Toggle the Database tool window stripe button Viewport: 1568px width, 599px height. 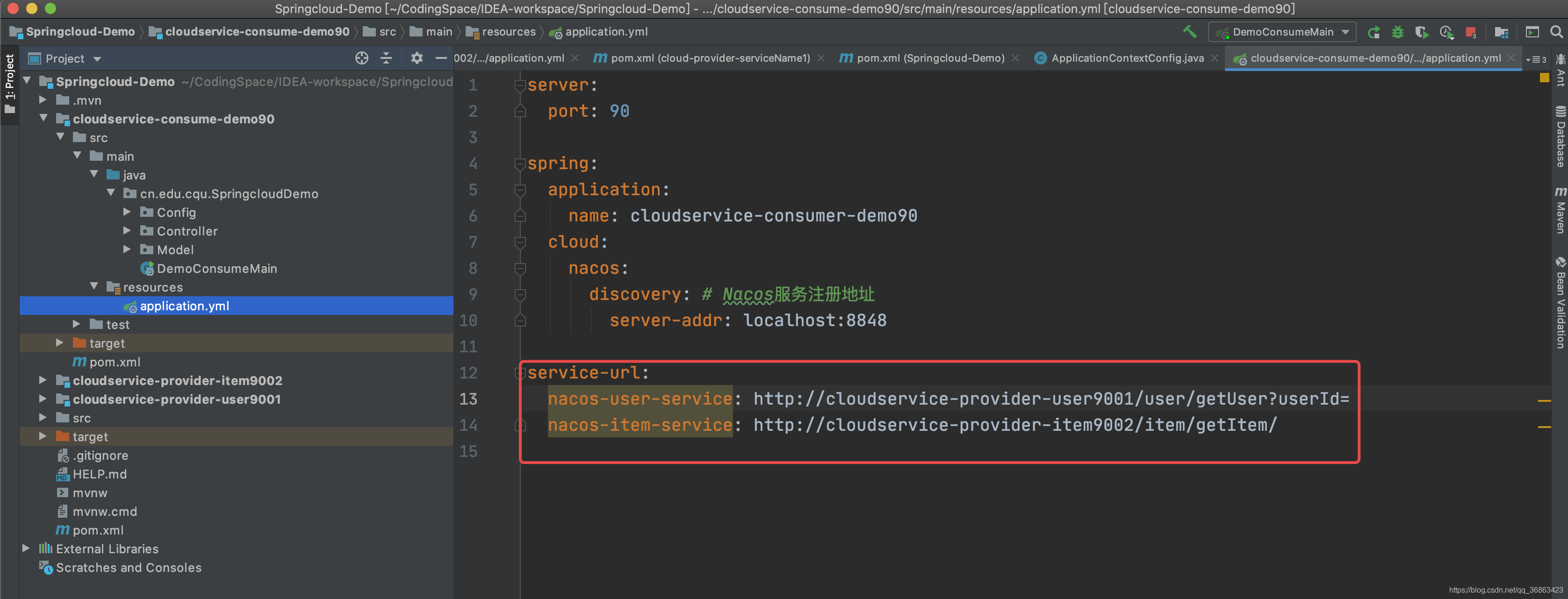[x=1560, y=136]
